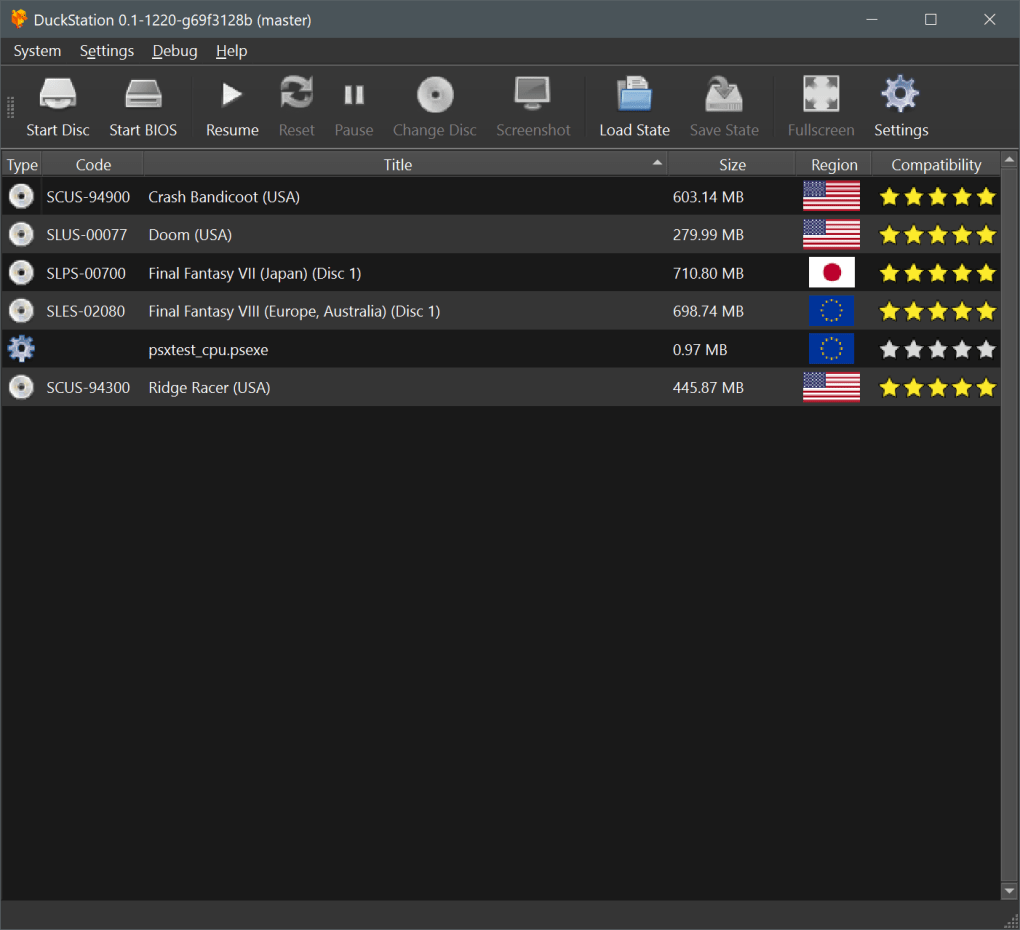Select the SLUS-00077 code cell
The height and width of the screenshot is (930, 1020).
point(86,235)
